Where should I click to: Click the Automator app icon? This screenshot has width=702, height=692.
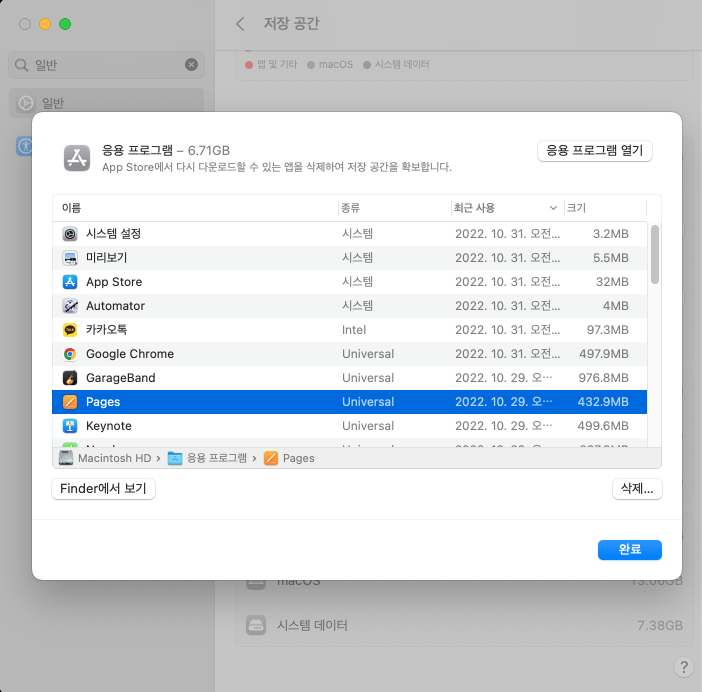coord(70,306)
